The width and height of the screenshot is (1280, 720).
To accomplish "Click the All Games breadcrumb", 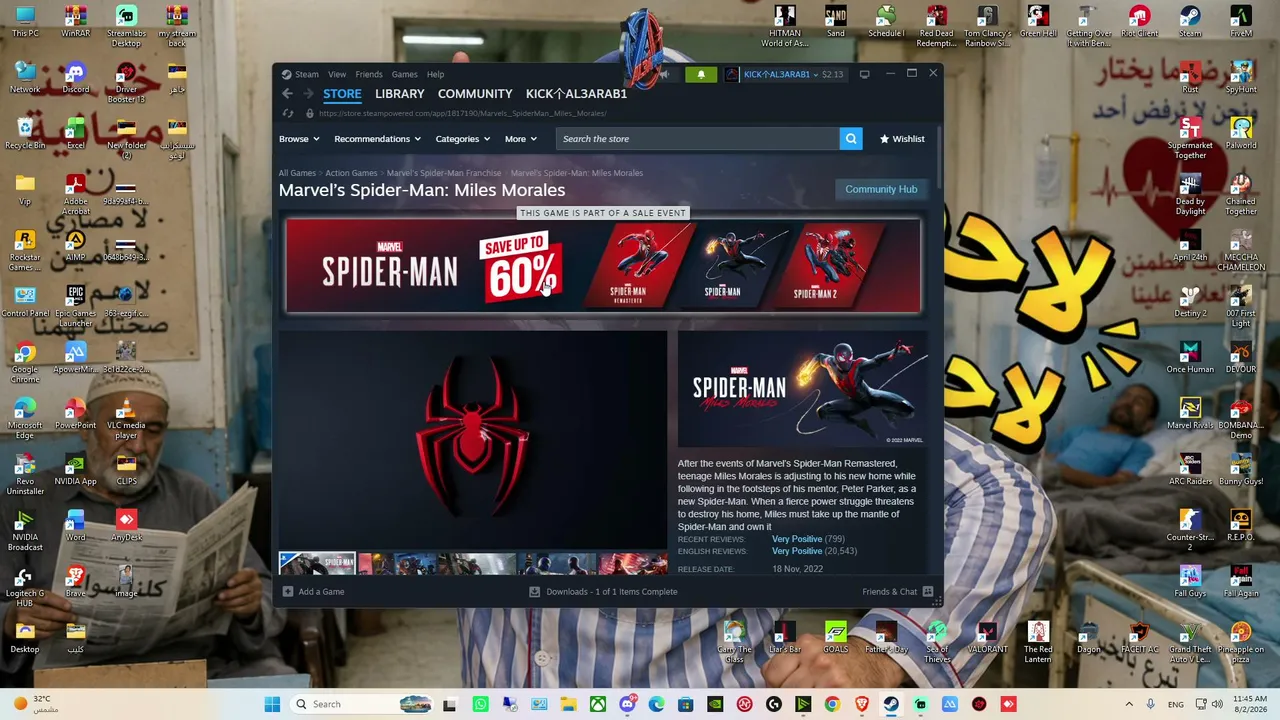I will point(297,173).
